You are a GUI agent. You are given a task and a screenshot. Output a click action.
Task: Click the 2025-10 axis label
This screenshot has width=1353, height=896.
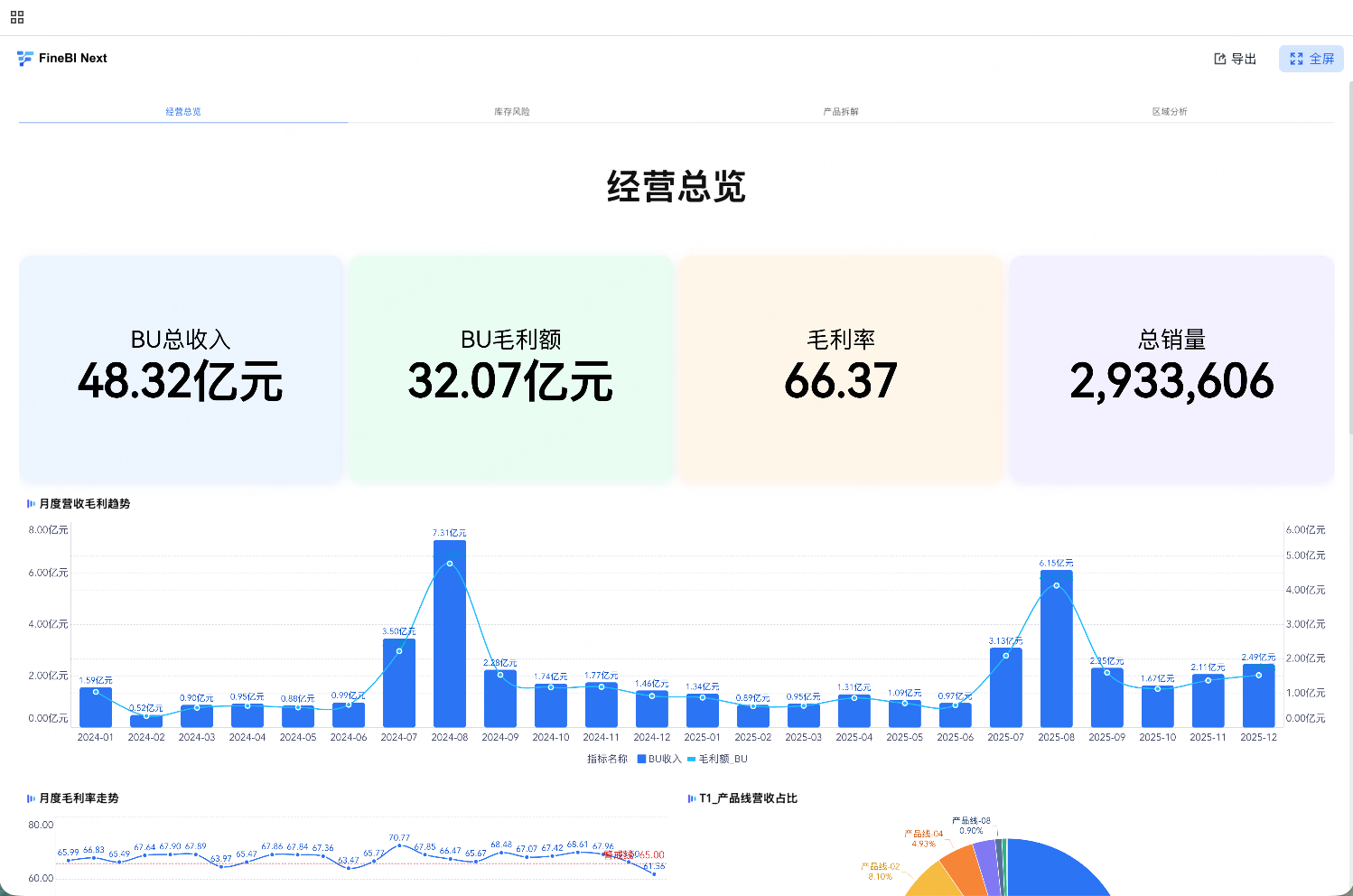click(1158, 737)
